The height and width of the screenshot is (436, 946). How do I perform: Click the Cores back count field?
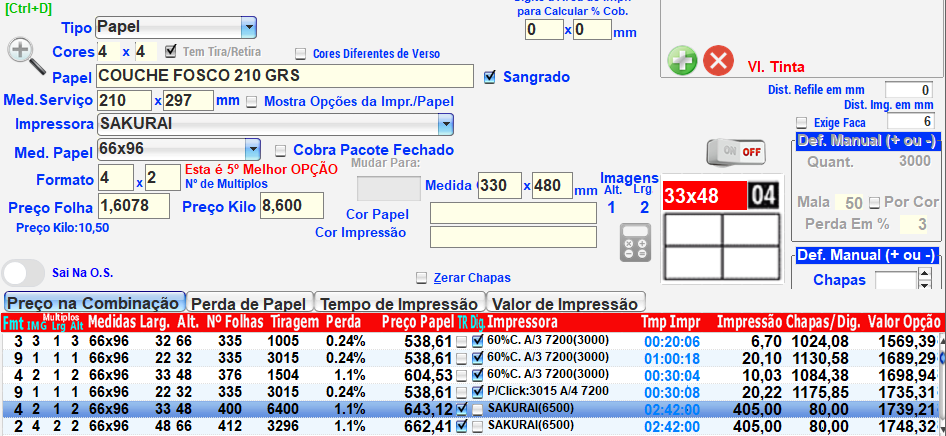click(146, 52)
